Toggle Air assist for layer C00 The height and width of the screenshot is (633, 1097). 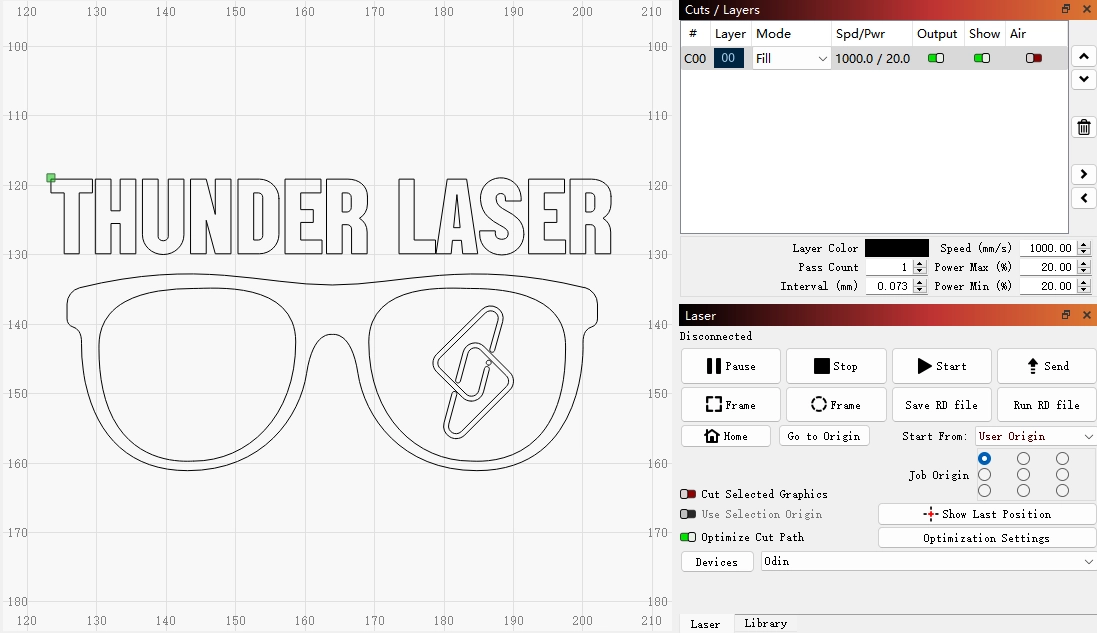pyautogui.click(x=1034, y=58)
